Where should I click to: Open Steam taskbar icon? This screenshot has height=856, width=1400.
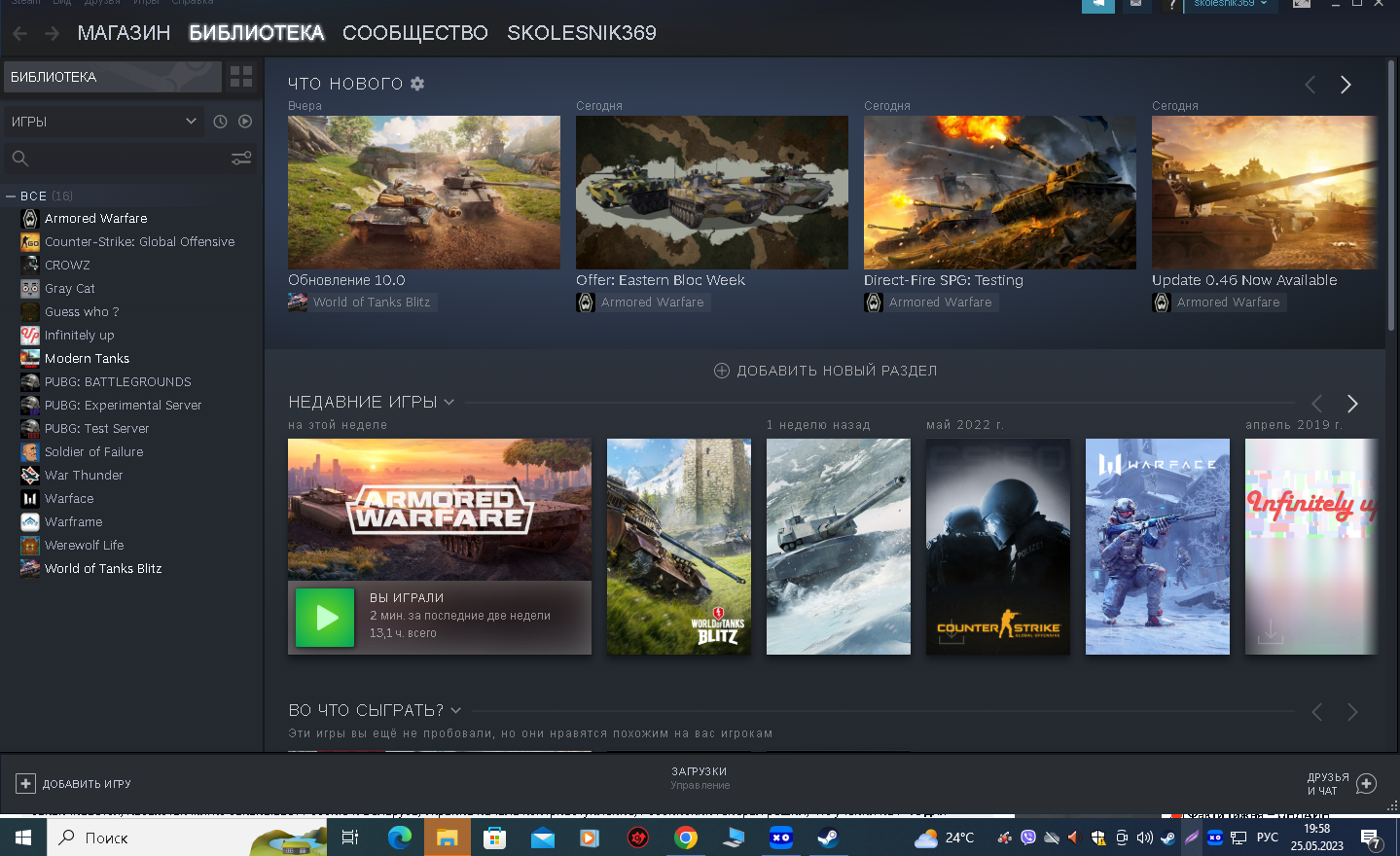tap(828, 838)
